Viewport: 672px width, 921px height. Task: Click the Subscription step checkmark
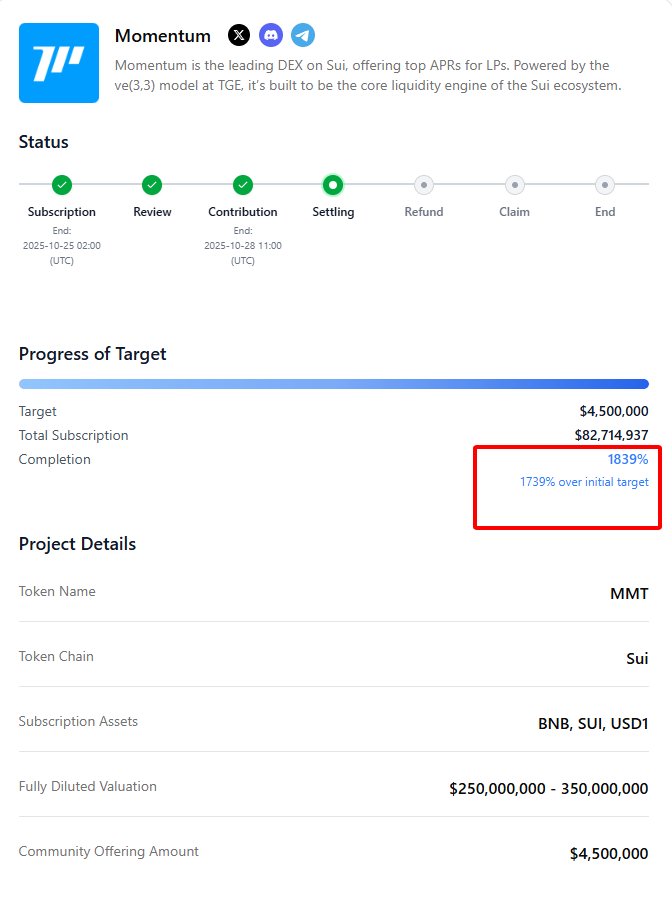[62, 185]
